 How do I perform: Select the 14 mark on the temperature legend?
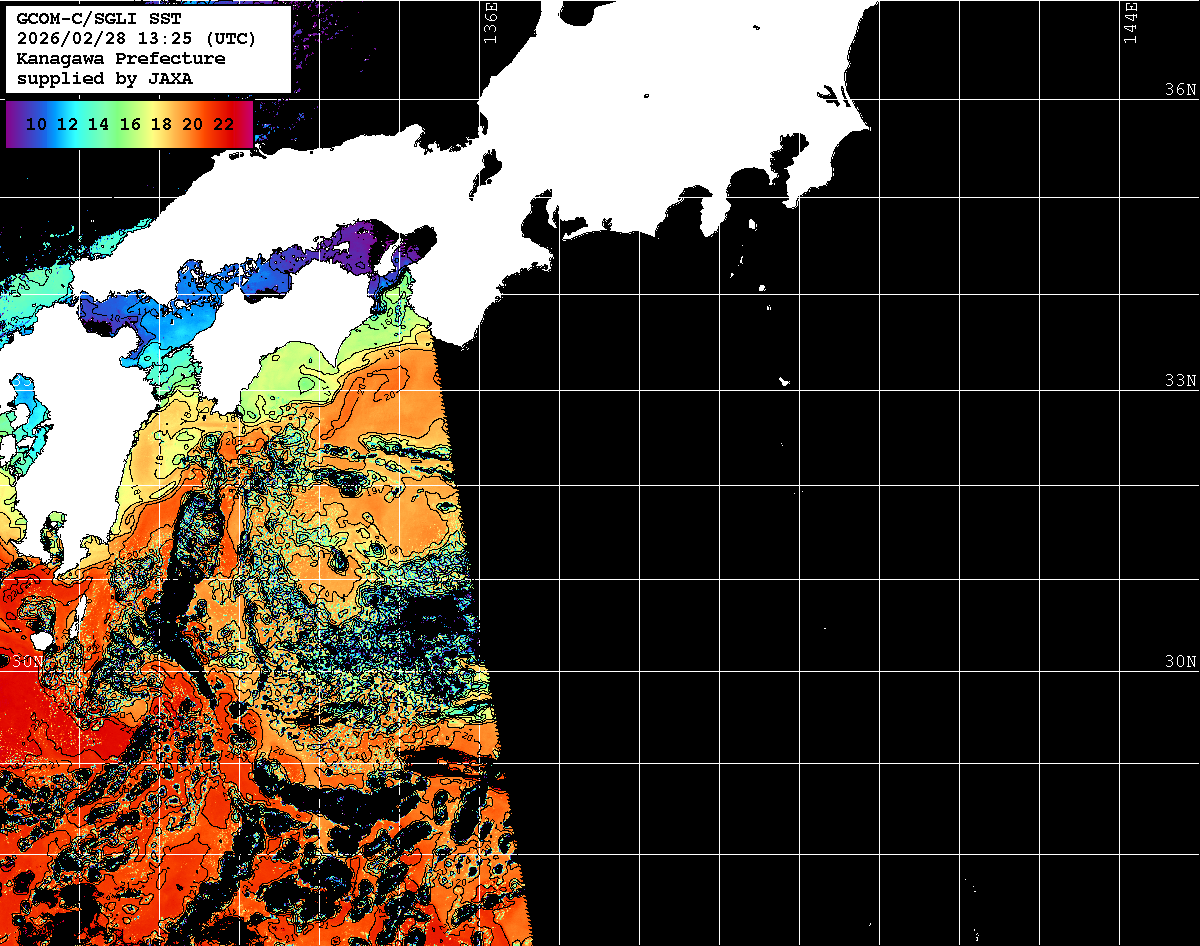click(x=99, y=125)
